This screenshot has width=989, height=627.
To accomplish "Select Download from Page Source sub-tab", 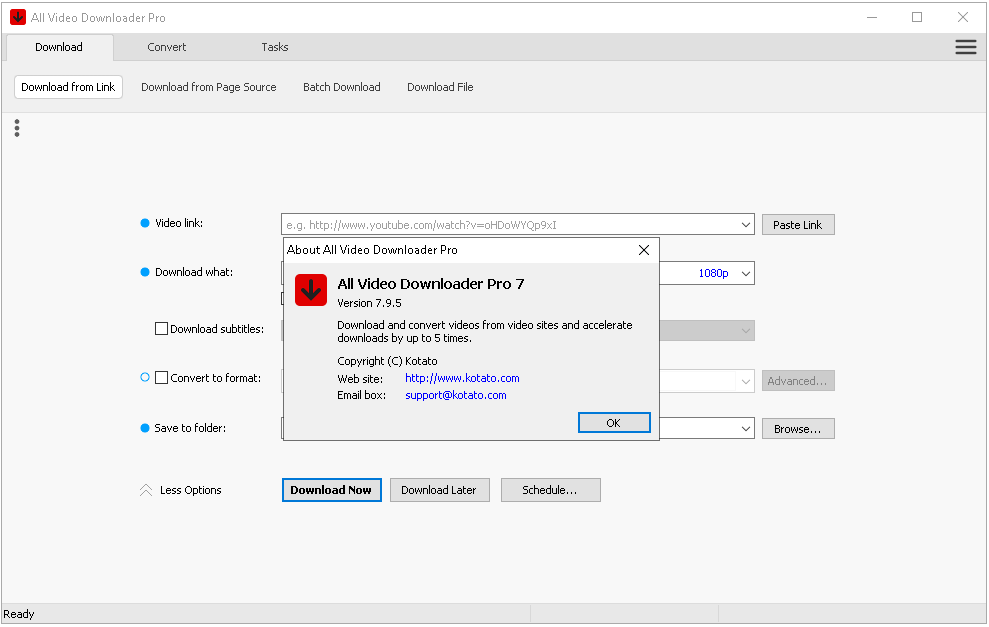I will point(209,87).
